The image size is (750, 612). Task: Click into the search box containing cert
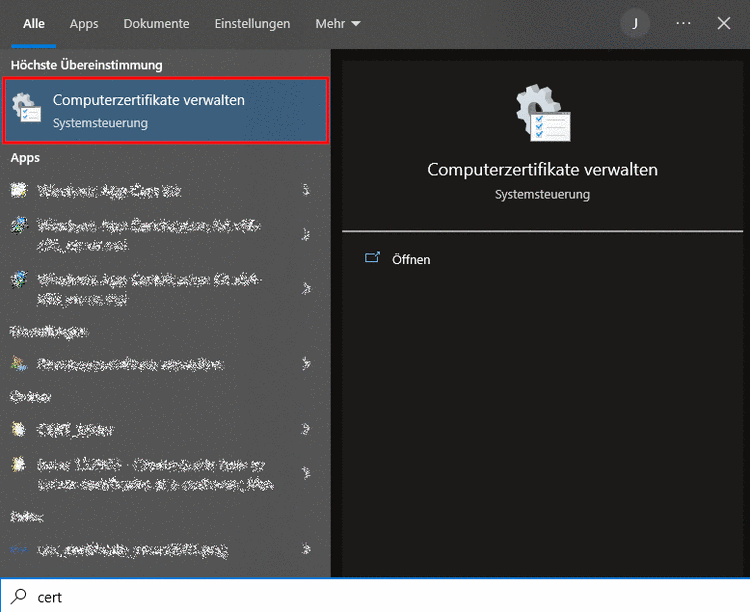coord(375,596)
